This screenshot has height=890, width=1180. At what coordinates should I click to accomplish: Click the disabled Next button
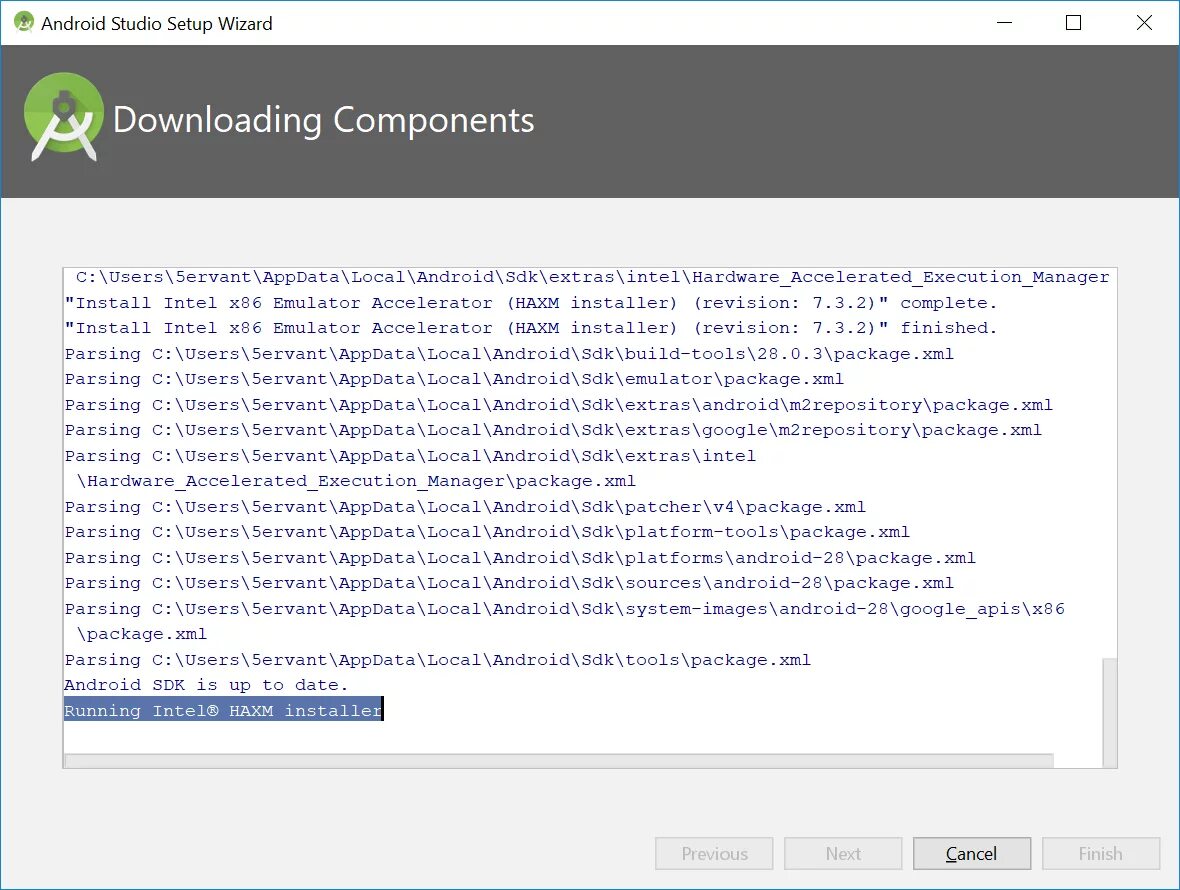click(x=843, y=853)
